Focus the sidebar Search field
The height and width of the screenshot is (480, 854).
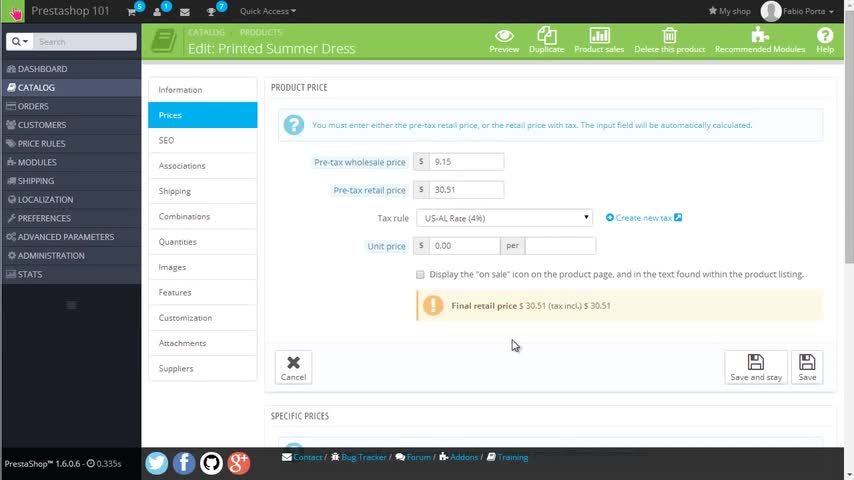pos(85,41)
